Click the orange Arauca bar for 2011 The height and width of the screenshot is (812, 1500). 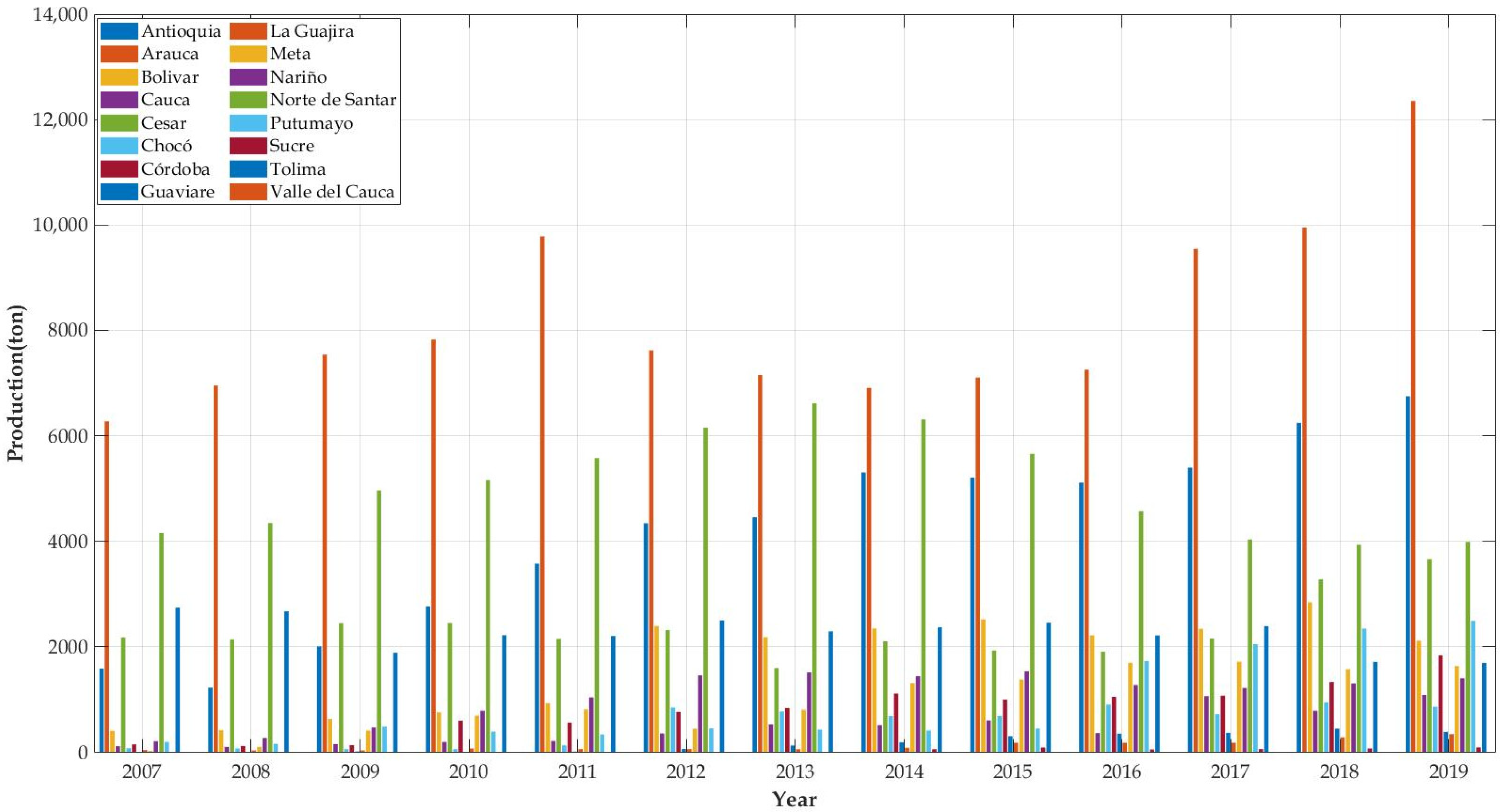tap(542, 495)
